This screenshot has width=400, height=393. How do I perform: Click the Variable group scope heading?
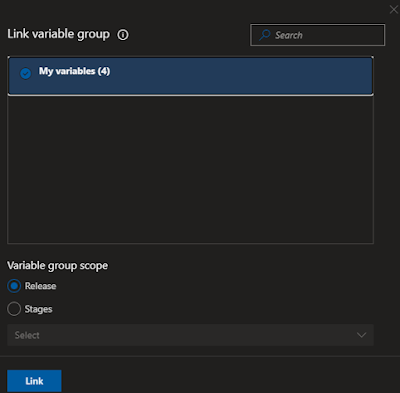click(x=57, y=266)
